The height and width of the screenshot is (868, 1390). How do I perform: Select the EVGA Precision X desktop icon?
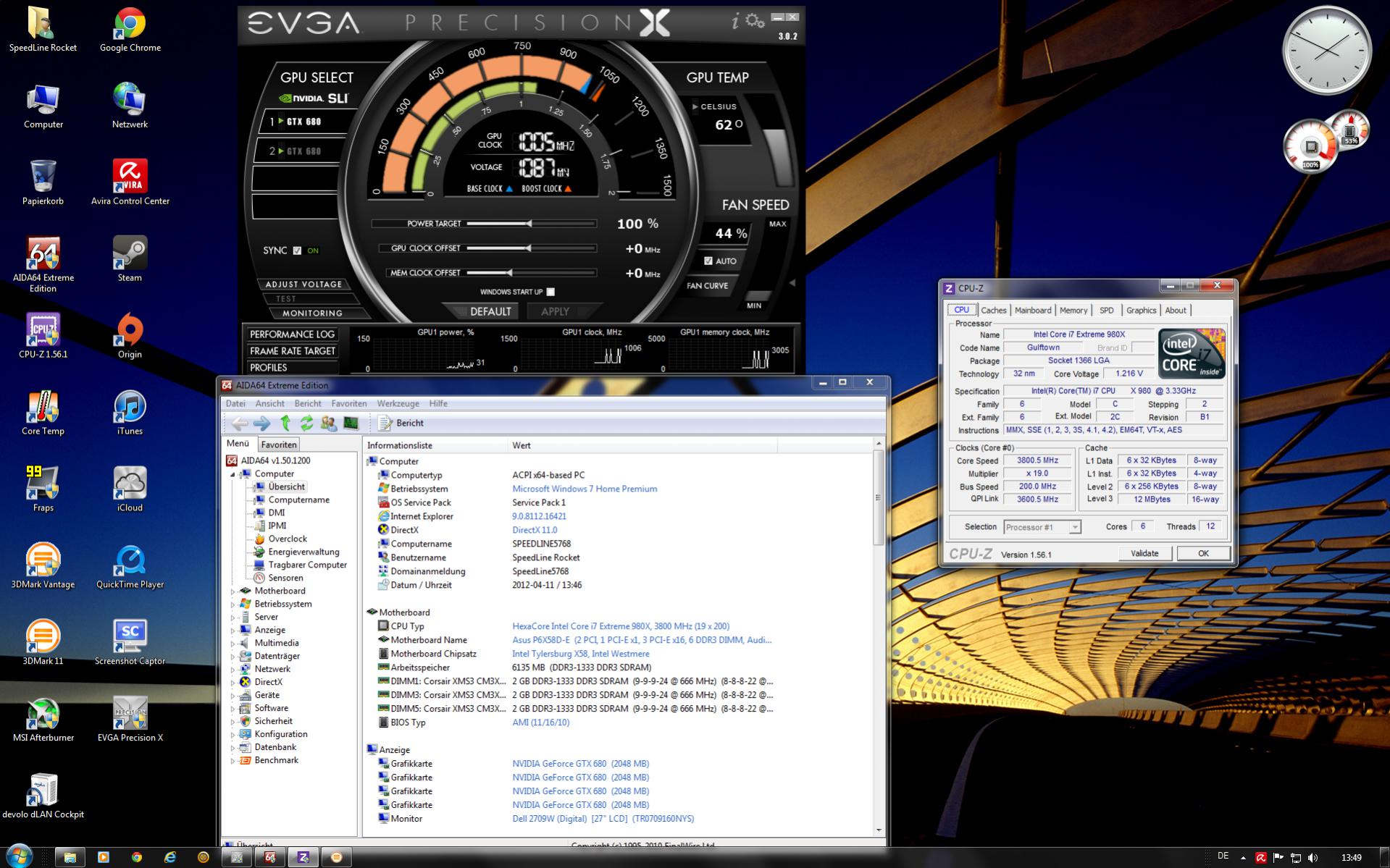point(130,720)
